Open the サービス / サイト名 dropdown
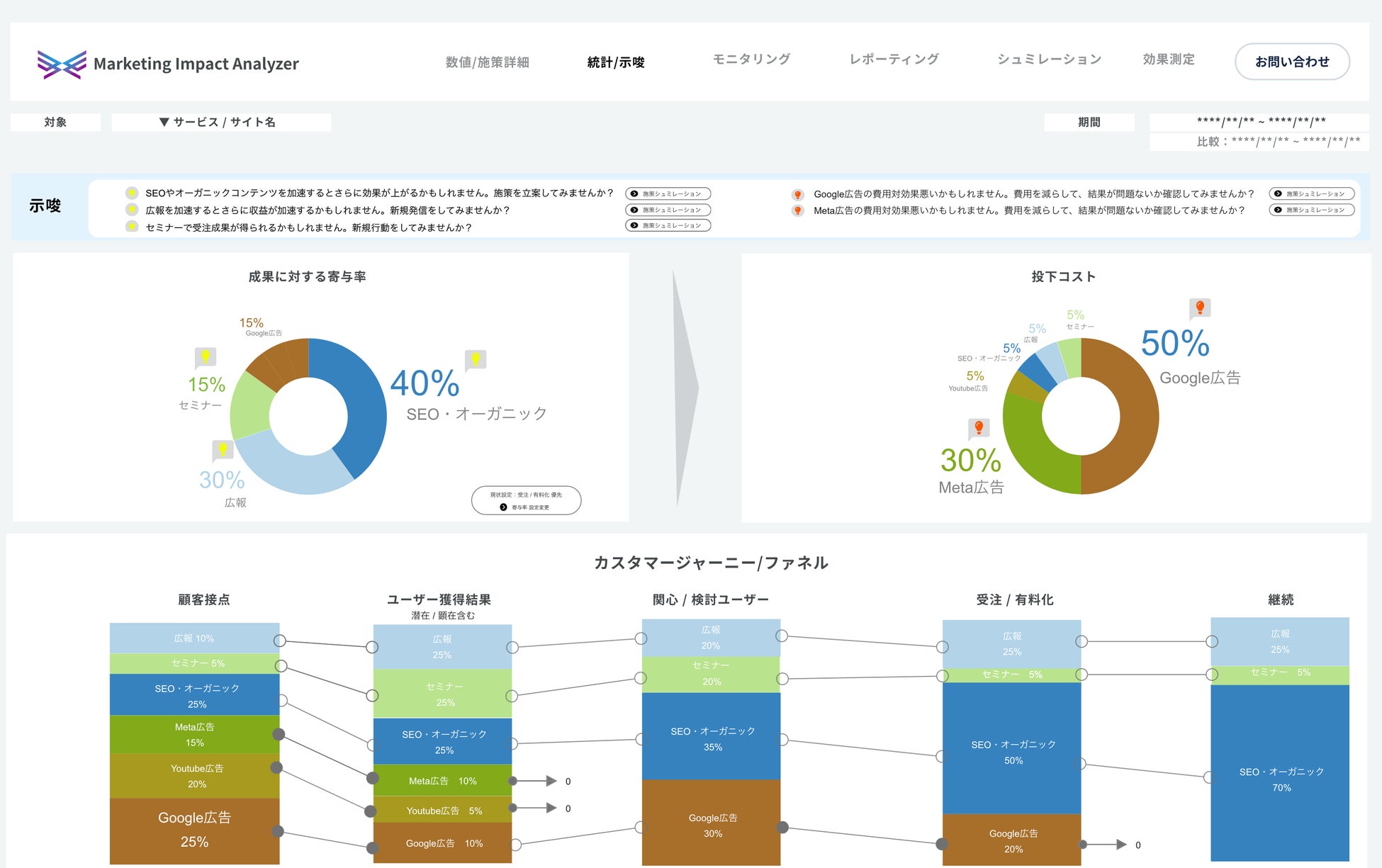The image size is (1382, 868). (x=220, y=122)
